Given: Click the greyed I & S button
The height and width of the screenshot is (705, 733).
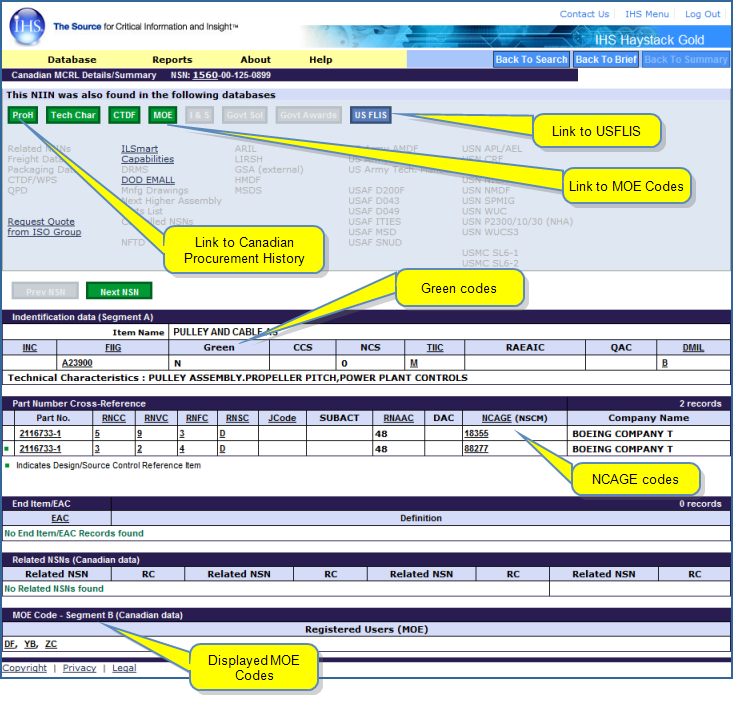Looking at the screenshot, I should pyautogui.click(x=200, y=115).
